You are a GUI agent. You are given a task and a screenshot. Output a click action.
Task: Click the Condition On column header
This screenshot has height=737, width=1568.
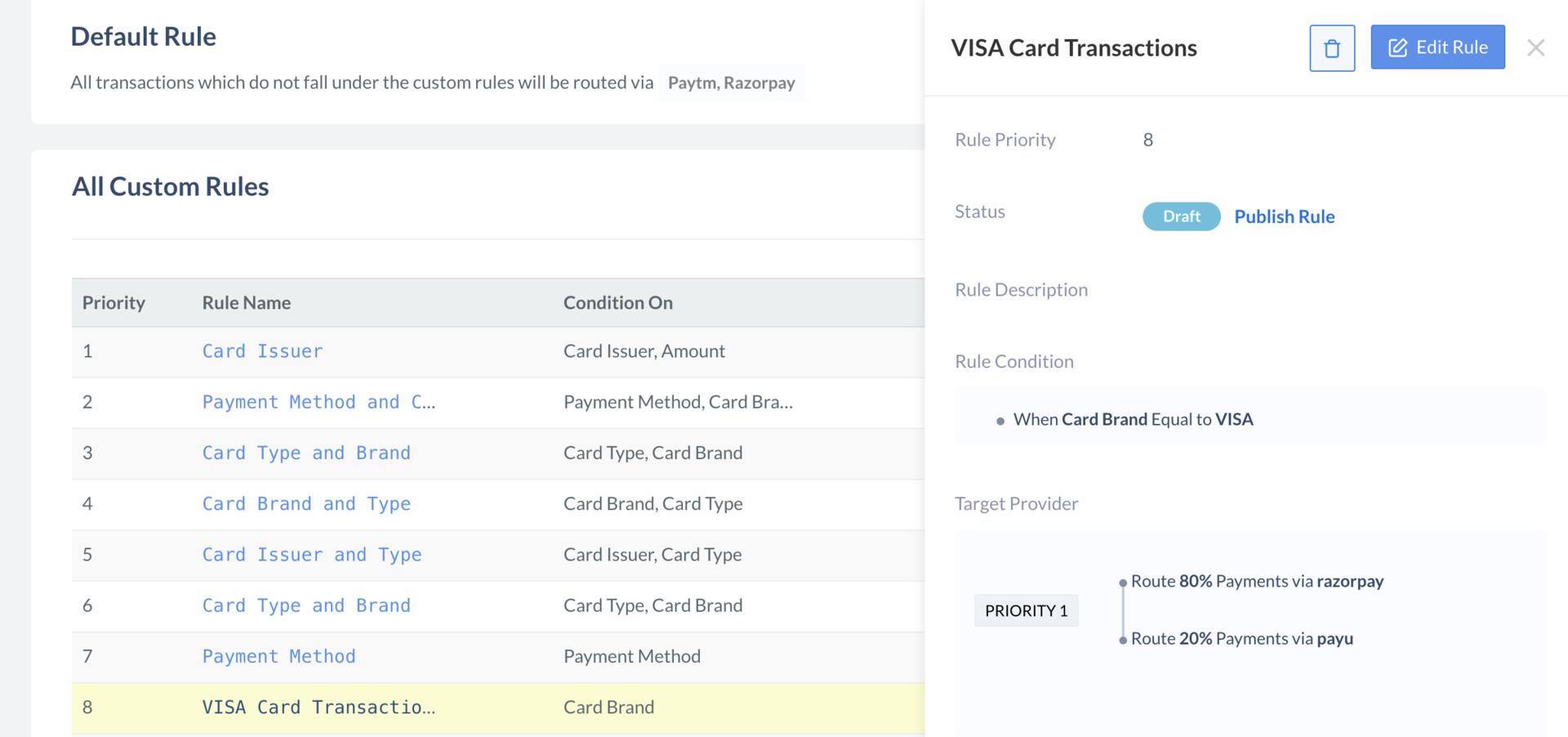tap(618, 302)
